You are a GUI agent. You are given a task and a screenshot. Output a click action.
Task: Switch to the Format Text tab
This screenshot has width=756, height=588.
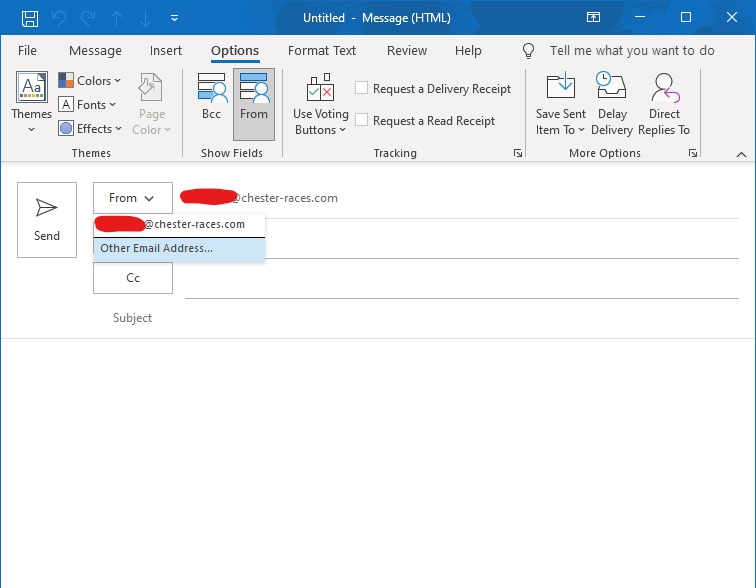(322, 51)
